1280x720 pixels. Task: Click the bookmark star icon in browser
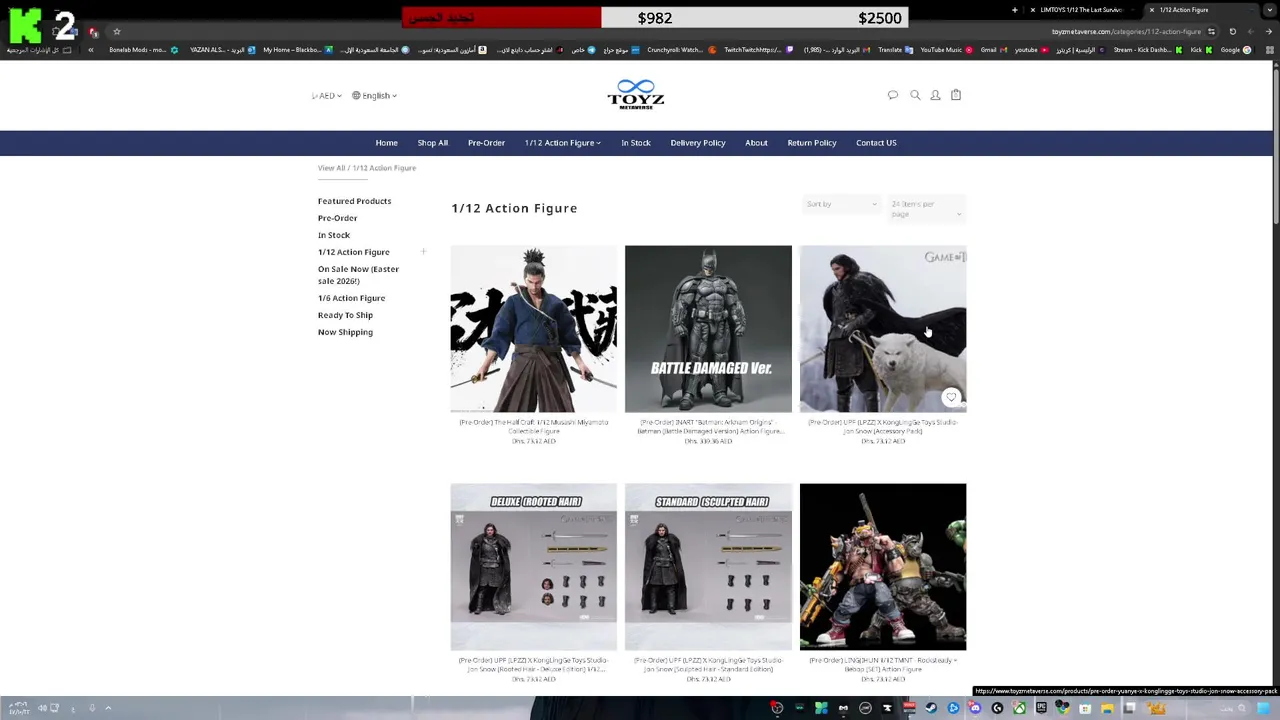[x=117, y=31]
